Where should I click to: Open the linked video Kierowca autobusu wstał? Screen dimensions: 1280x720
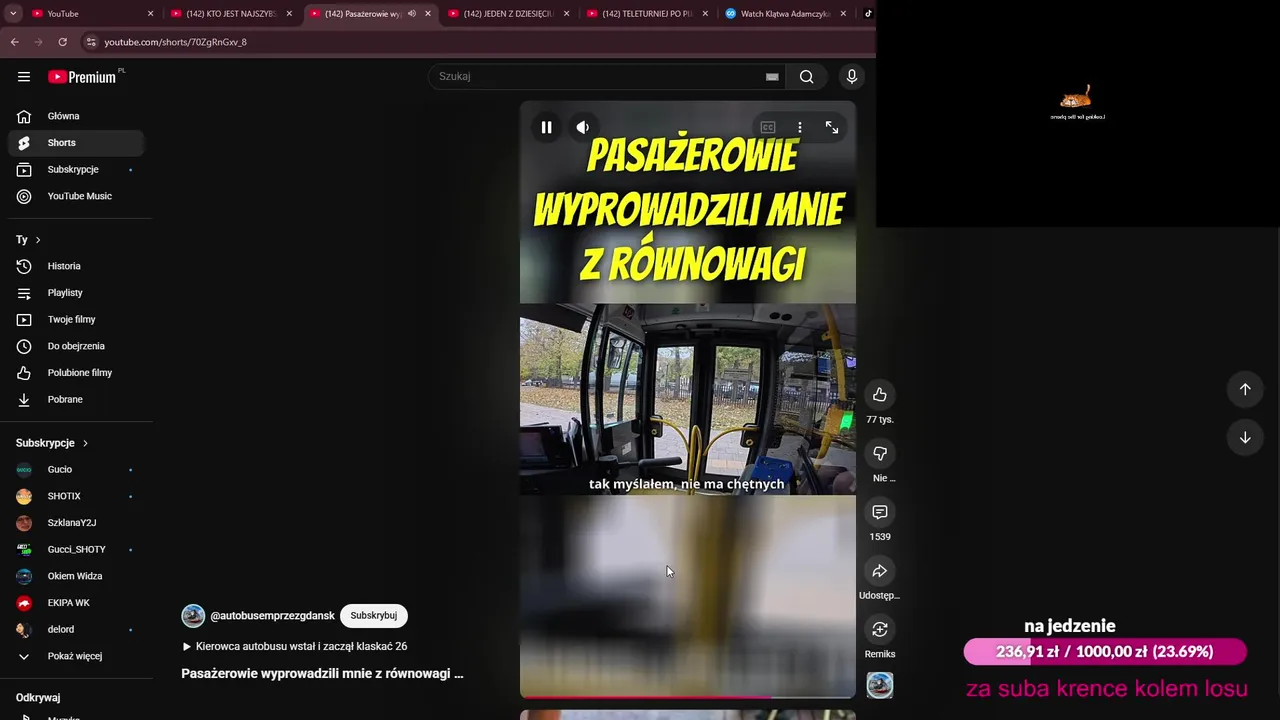[x=295, y=647]
